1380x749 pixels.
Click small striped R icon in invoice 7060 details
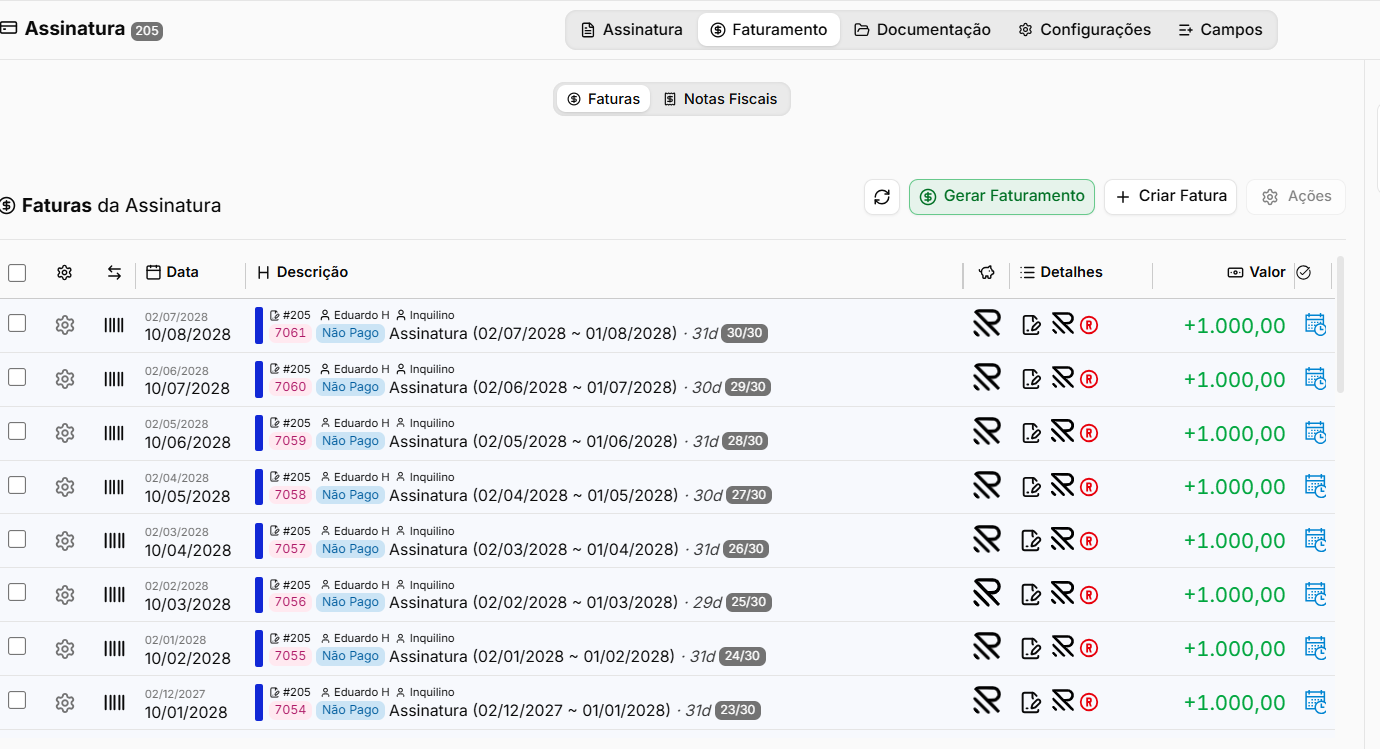1062,377
